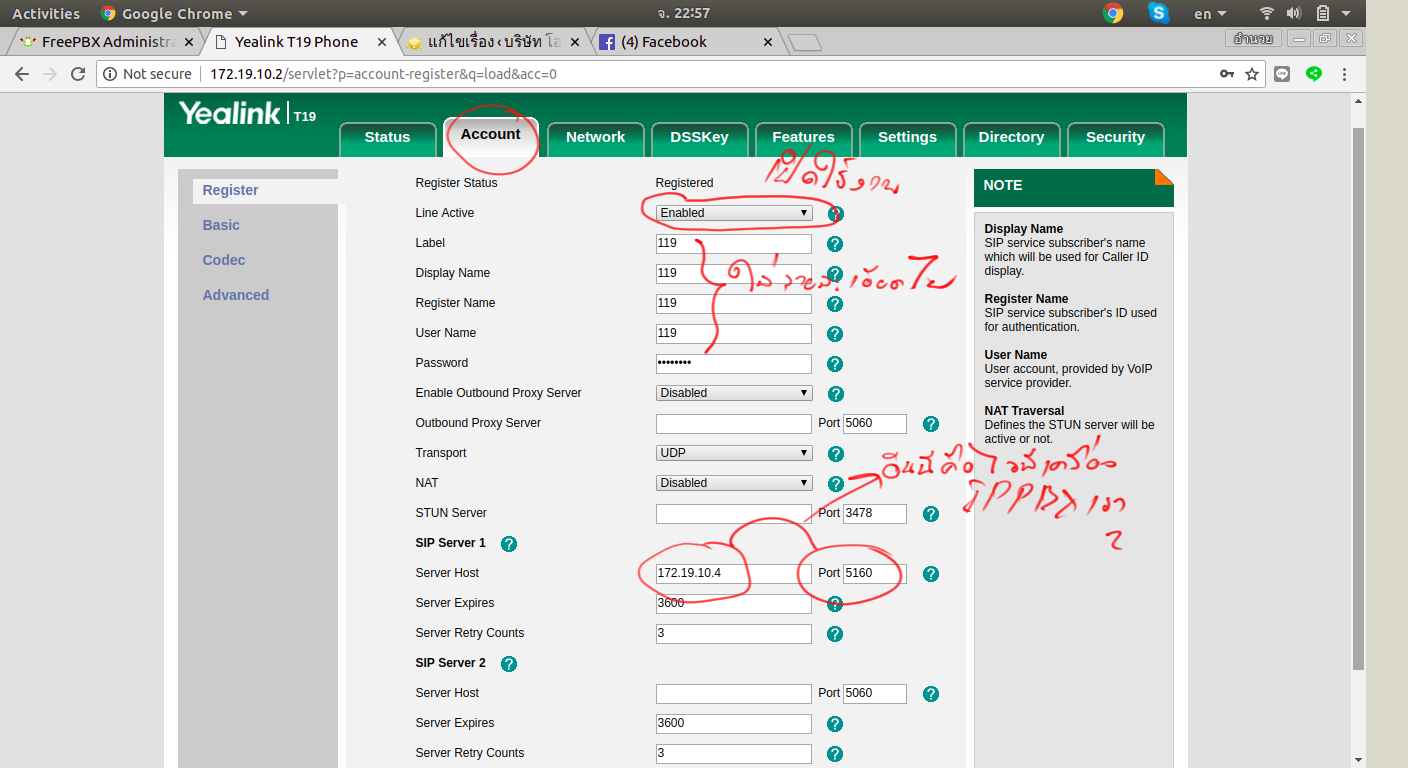This screenshot has height=768, width=1408.
Task: Click the Label input field
Action: (734, 243)
